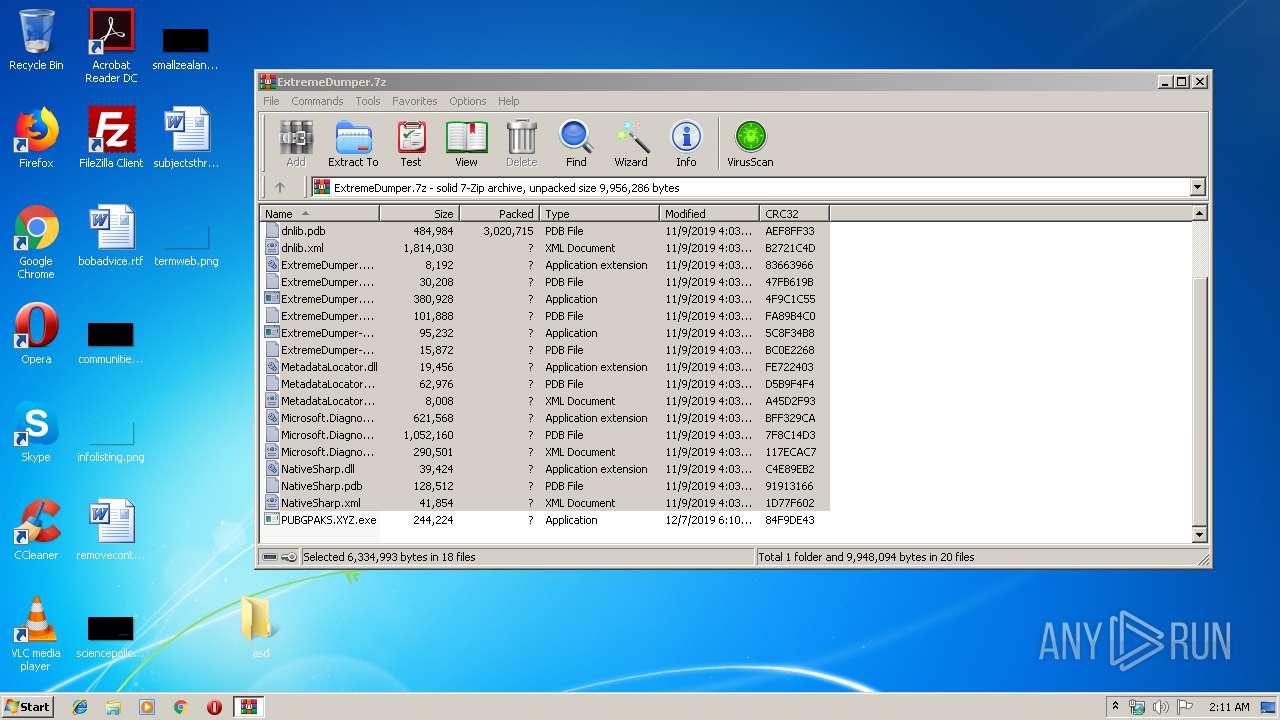This screenshot has height=720, width=1280.
Task: Open Firefox desktop shortcut
Action: click(x=36, y=138)
